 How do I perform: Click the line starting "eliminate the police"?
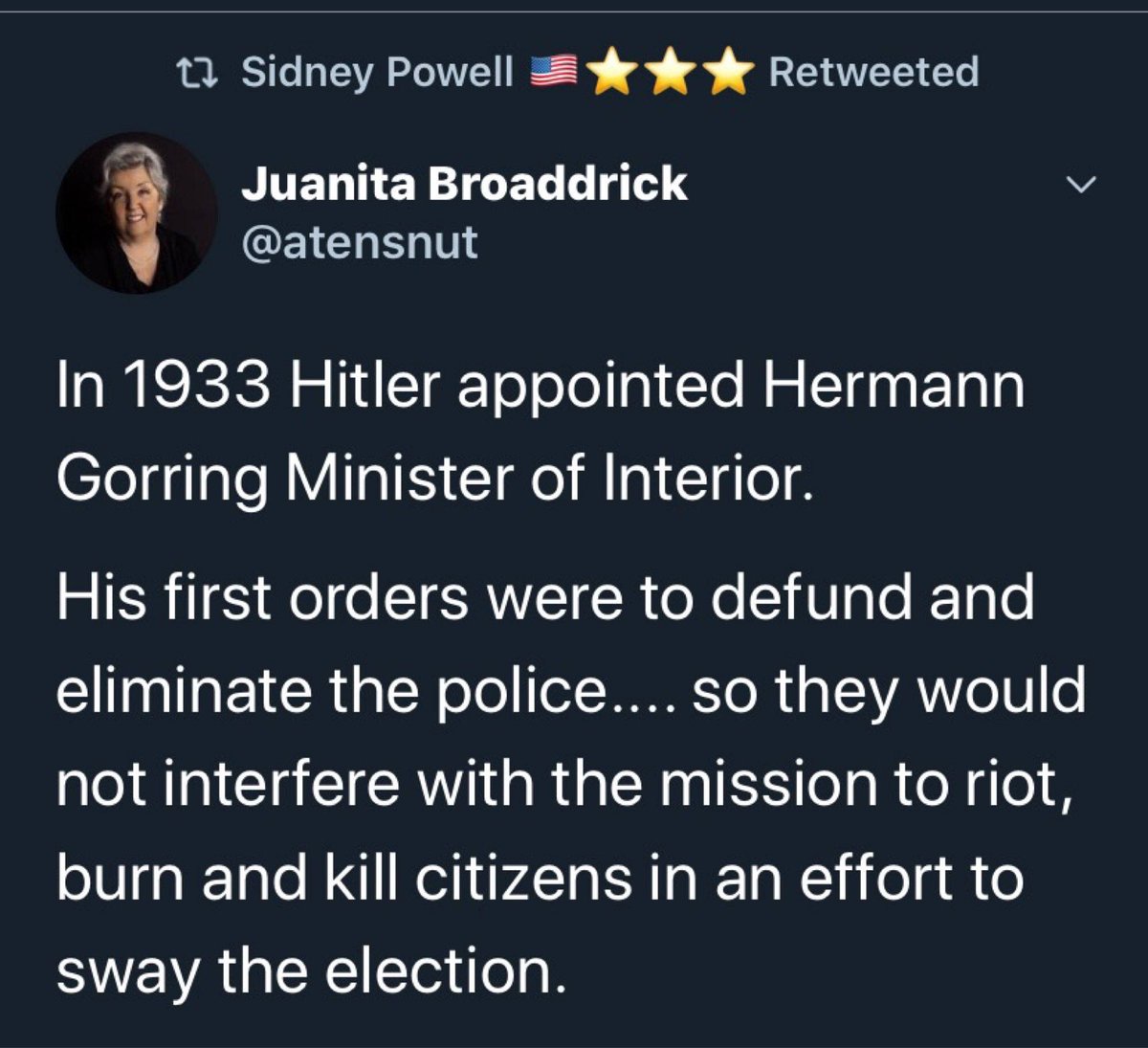571,690
